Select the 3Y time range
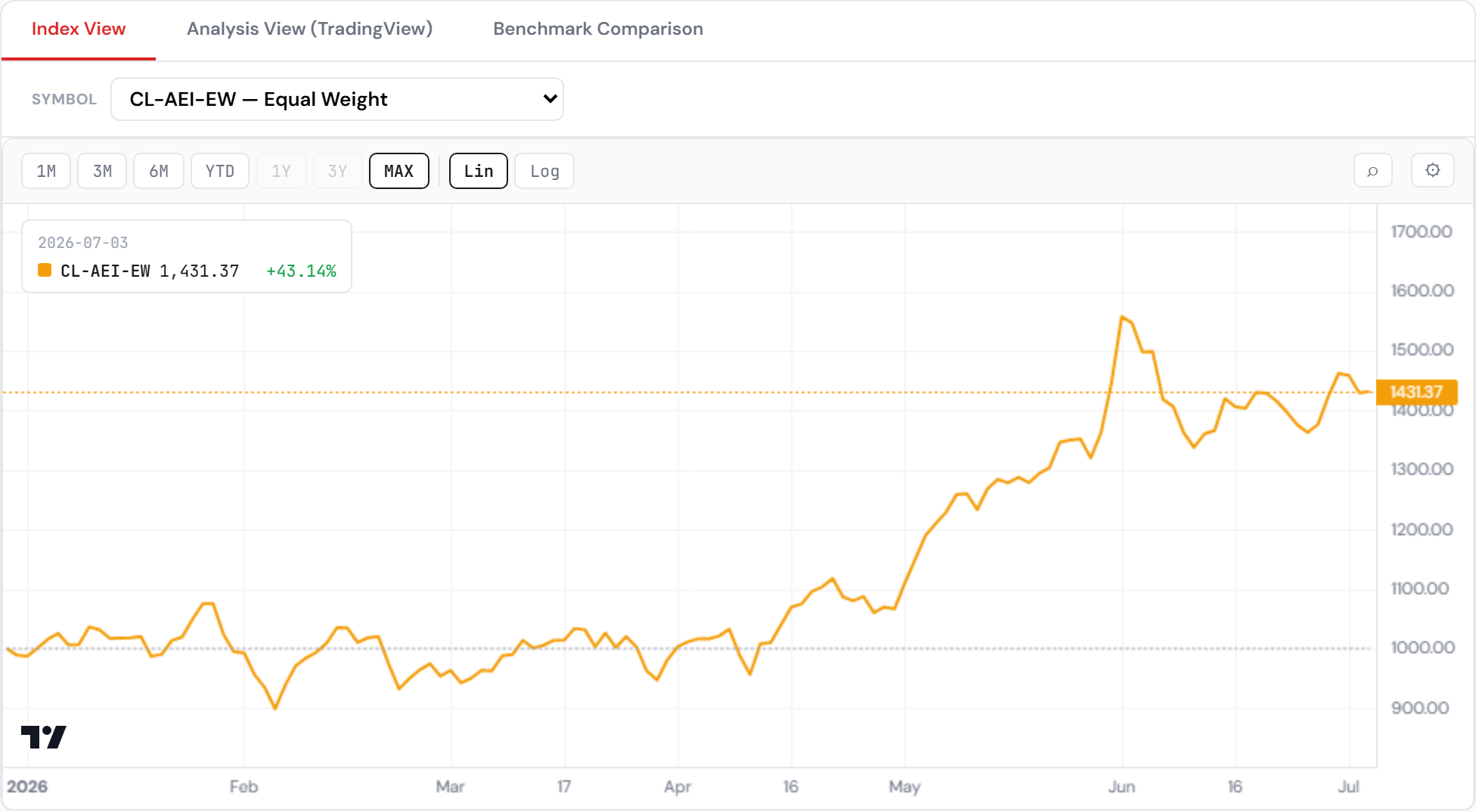1476x812 pixels. tap(338, 171)
